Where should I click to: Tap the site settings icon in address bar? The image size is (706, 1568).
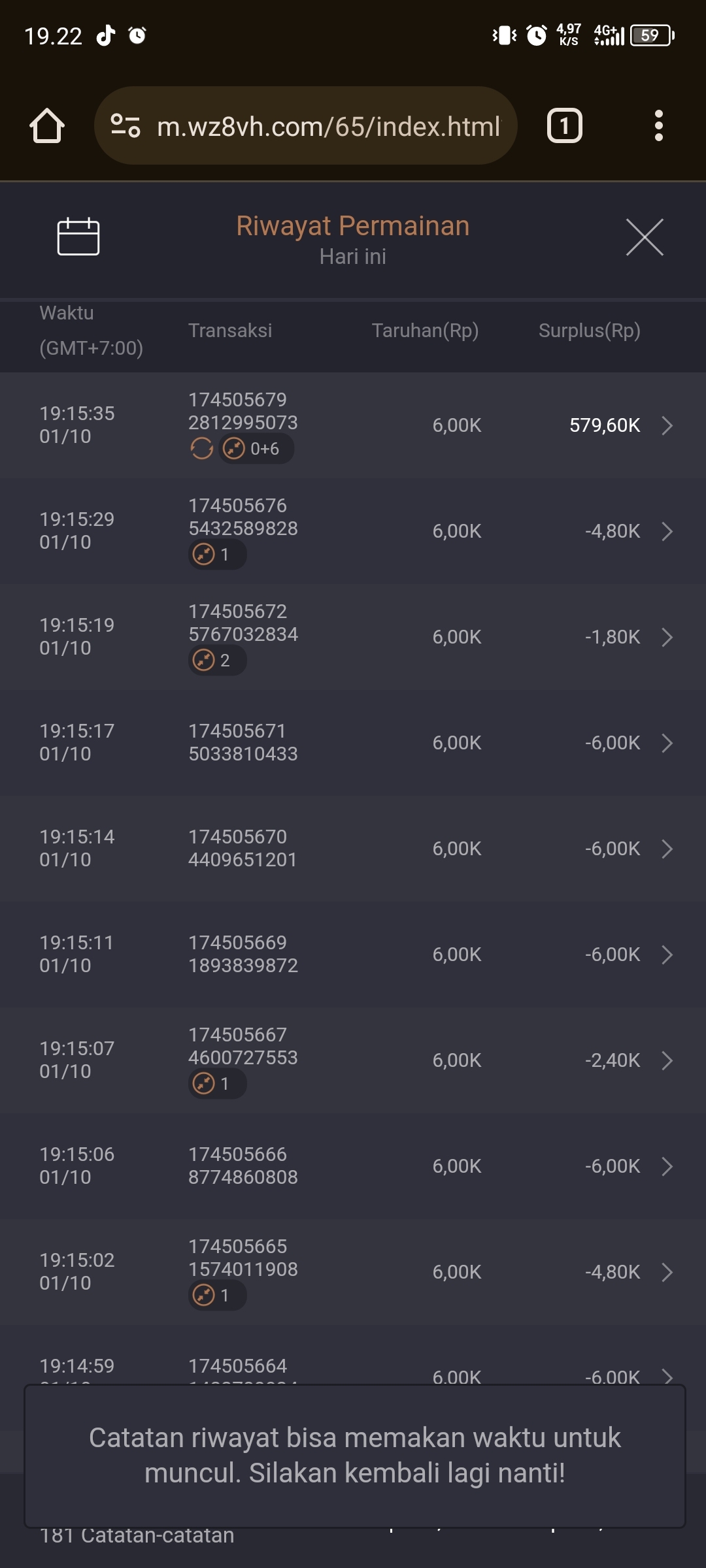(x=126, y=125)
